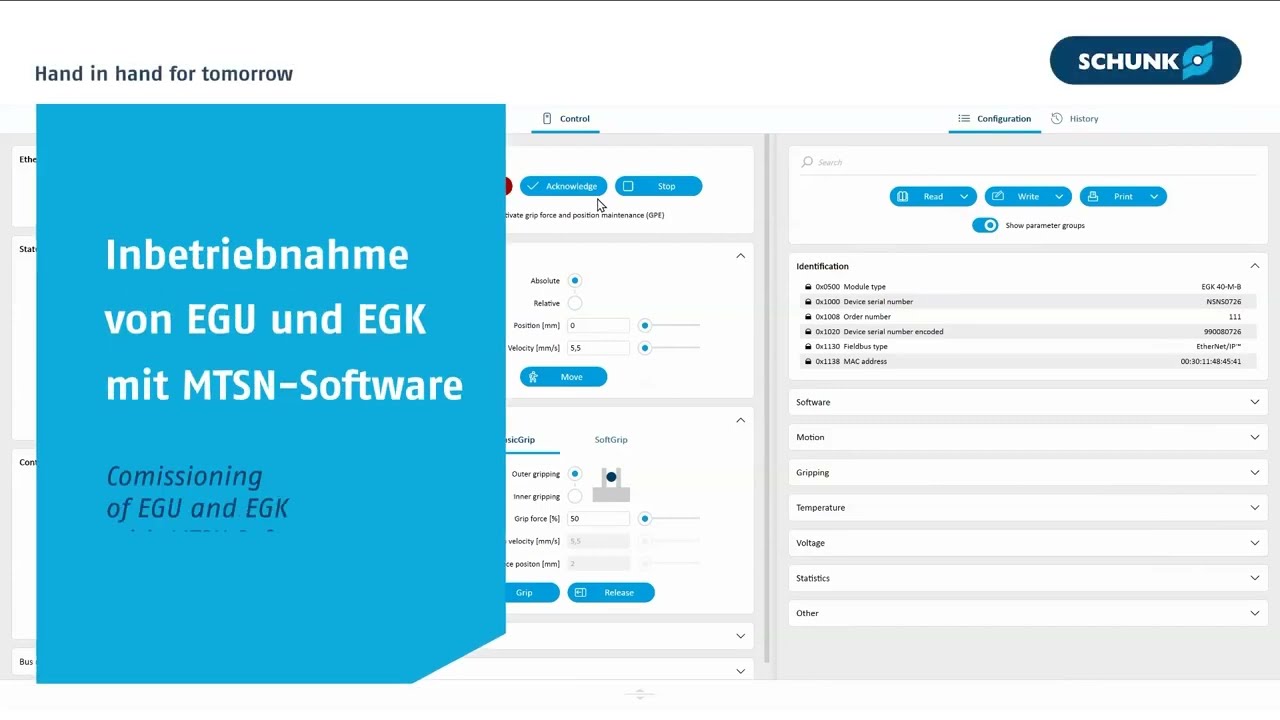Click the pencil icon on Write

[x=998, y=197]
